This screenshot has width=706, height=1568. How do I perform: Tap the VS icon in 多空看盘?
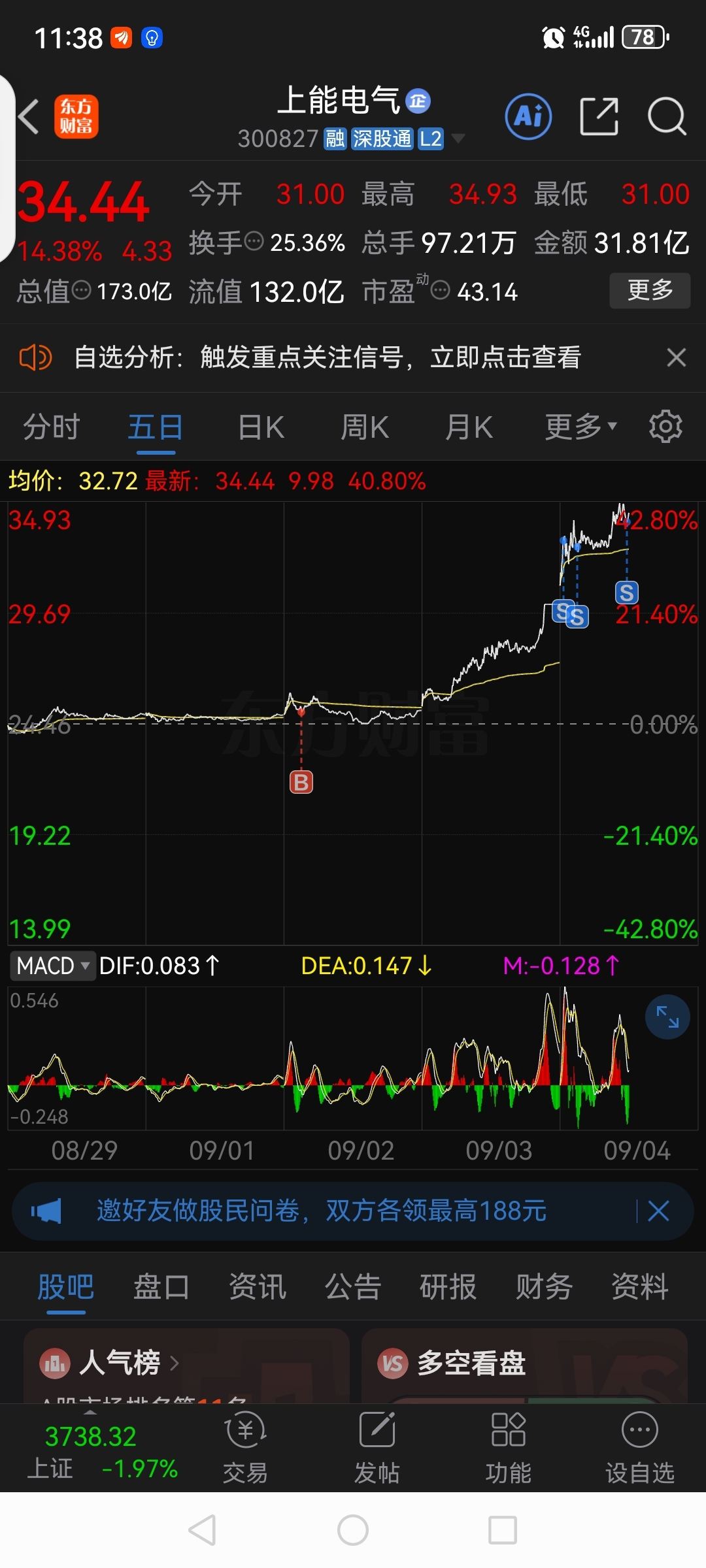point(393,1364)
